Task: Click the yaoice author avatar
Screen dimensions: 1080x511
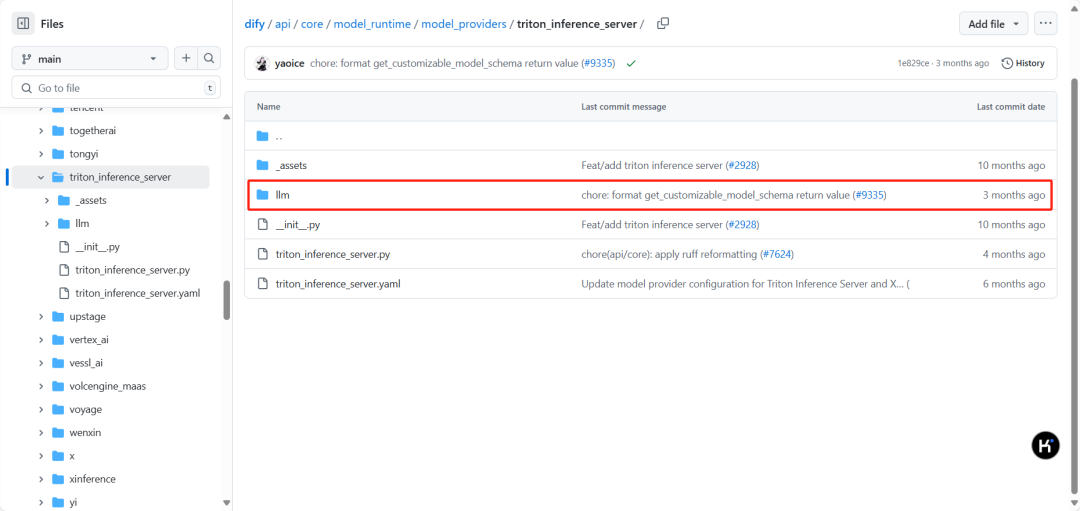Action: tap(262, 63)
